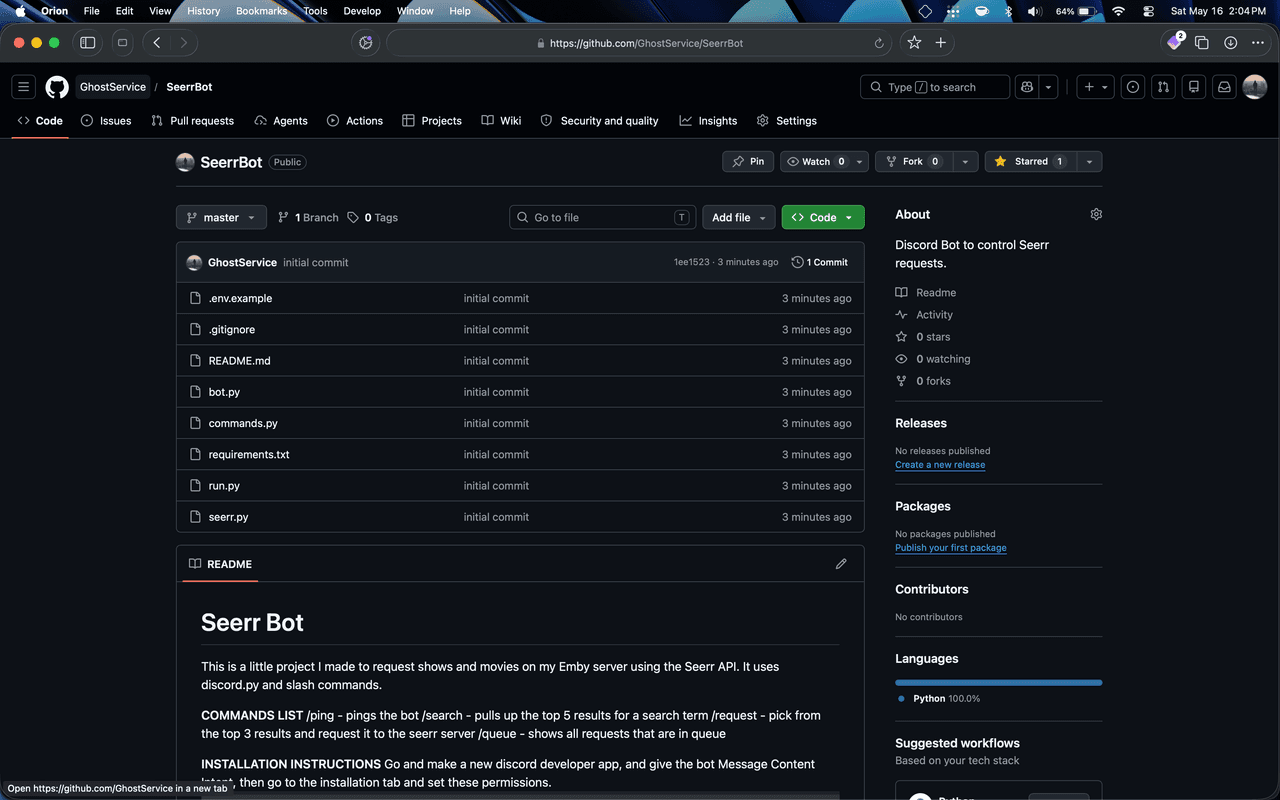
Task: Expand the star lists dropdown arrow
Action: pyautogui.click(x=1089, y=162)
